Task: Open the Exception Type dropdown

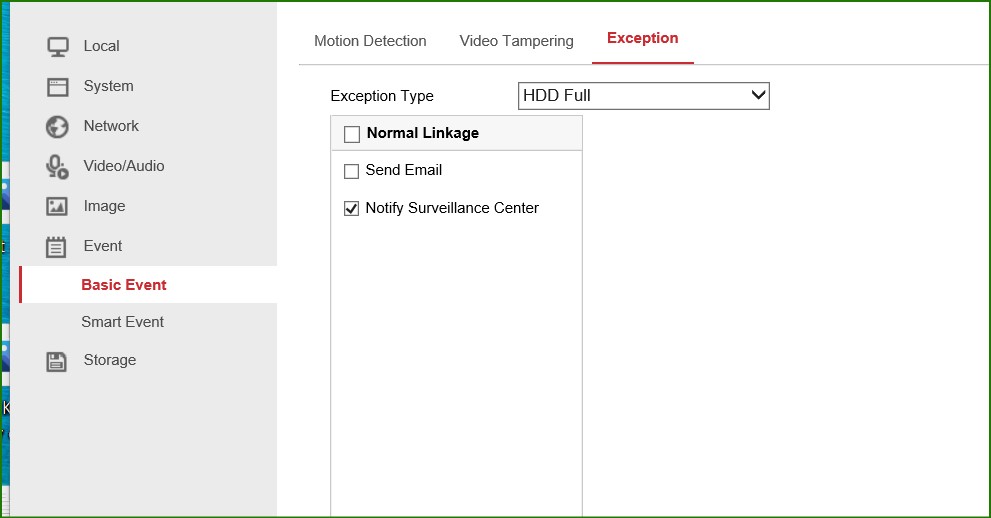Action: tap(643, 96)
